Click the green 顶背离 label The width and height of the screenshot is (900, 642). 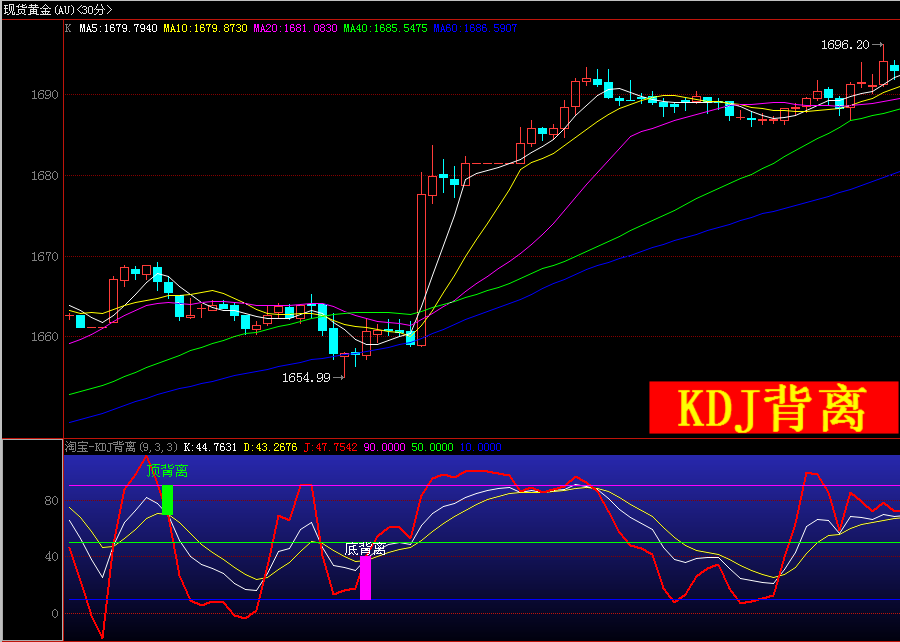click(167, 471)
